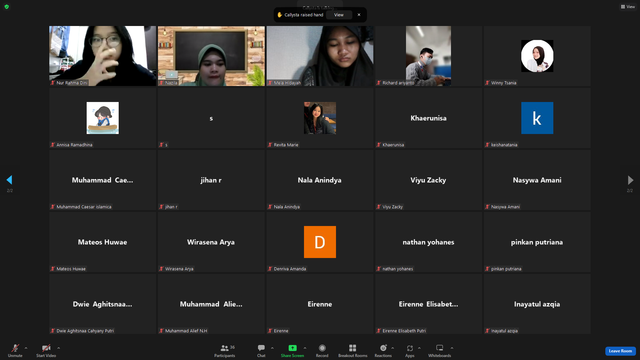Select the Muhammad Alie... participant tile
The width and height of the screenshot is (640, 360).
[x=211, y=304]
